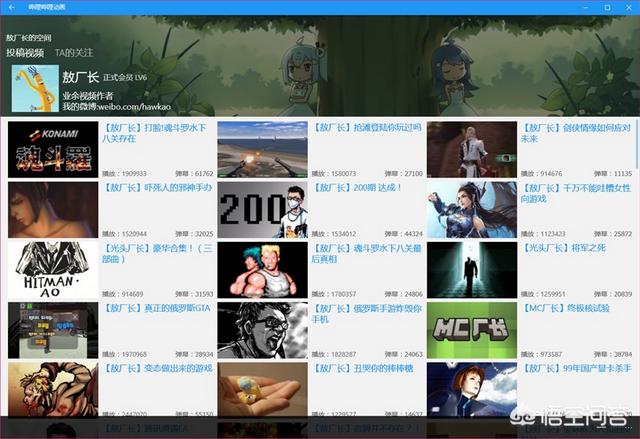Switch to the TA的关注 tab
The width and height of the screenshot is (640, 439).
point(74,53)
